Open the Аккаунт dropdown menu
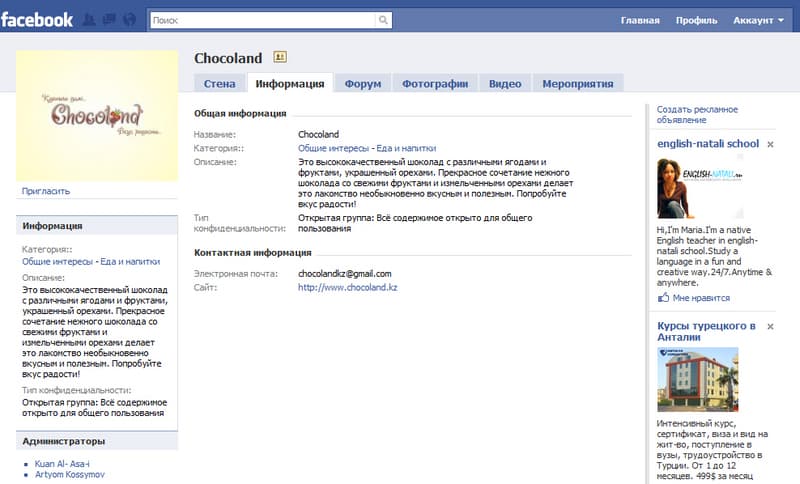800x484 pixels. pos(758,20)
